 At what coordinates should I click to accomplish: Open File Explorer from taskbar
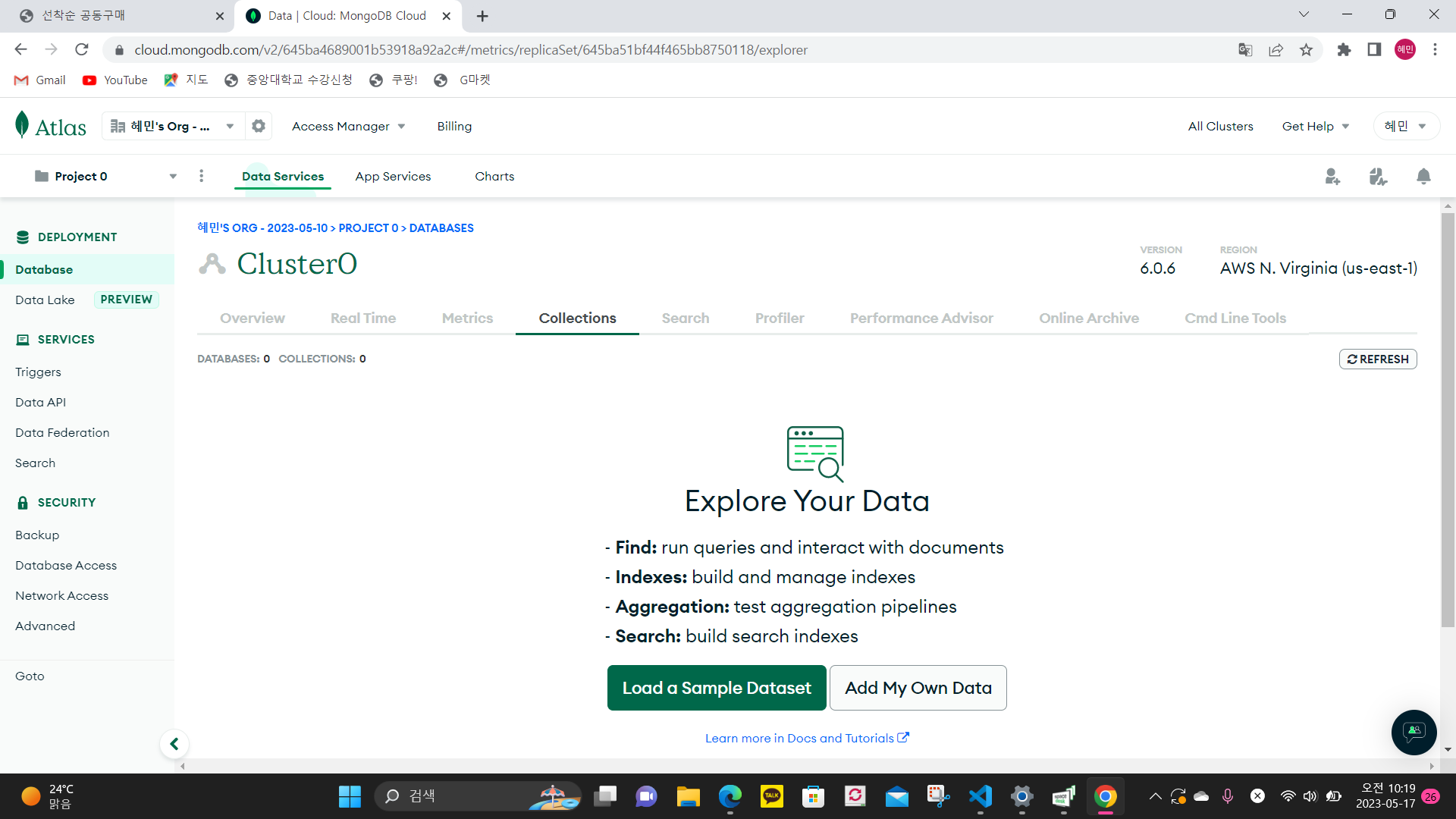pyautogui.click(x=688, y=796)
